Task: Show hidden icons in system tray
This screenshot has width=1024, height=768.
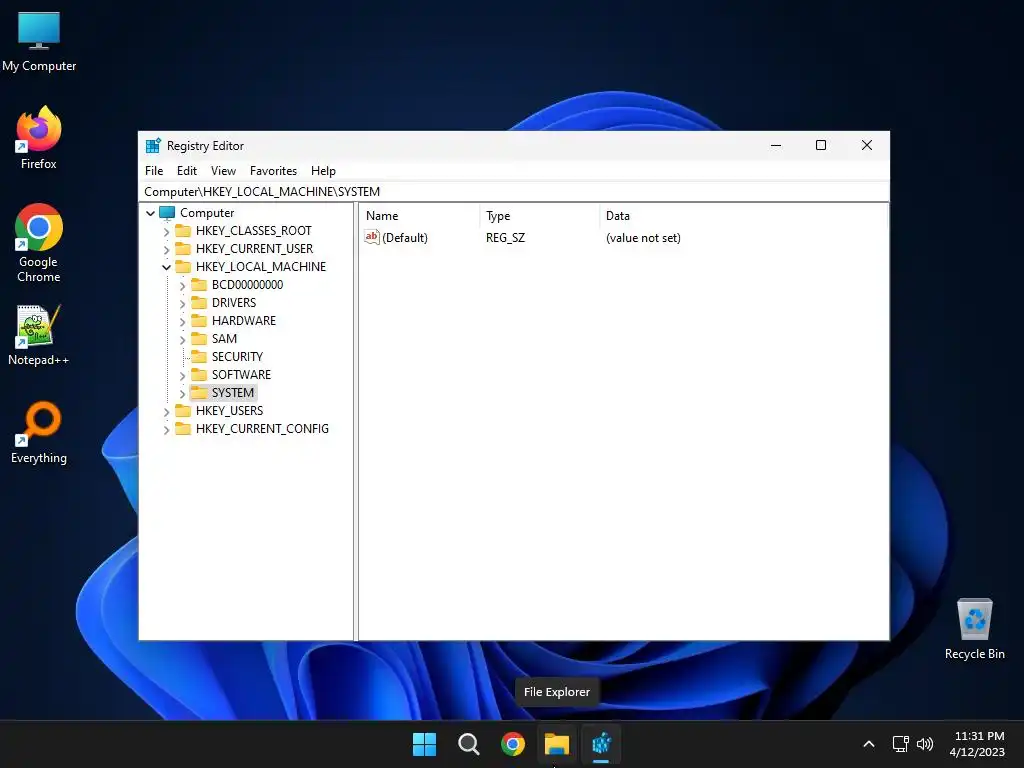Action: [x=869, y=744]
